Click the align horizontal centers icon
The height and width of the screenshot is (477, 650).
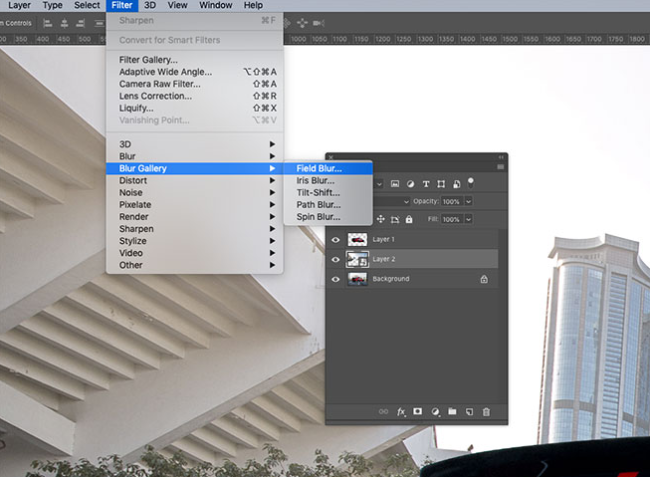(64, 23)
